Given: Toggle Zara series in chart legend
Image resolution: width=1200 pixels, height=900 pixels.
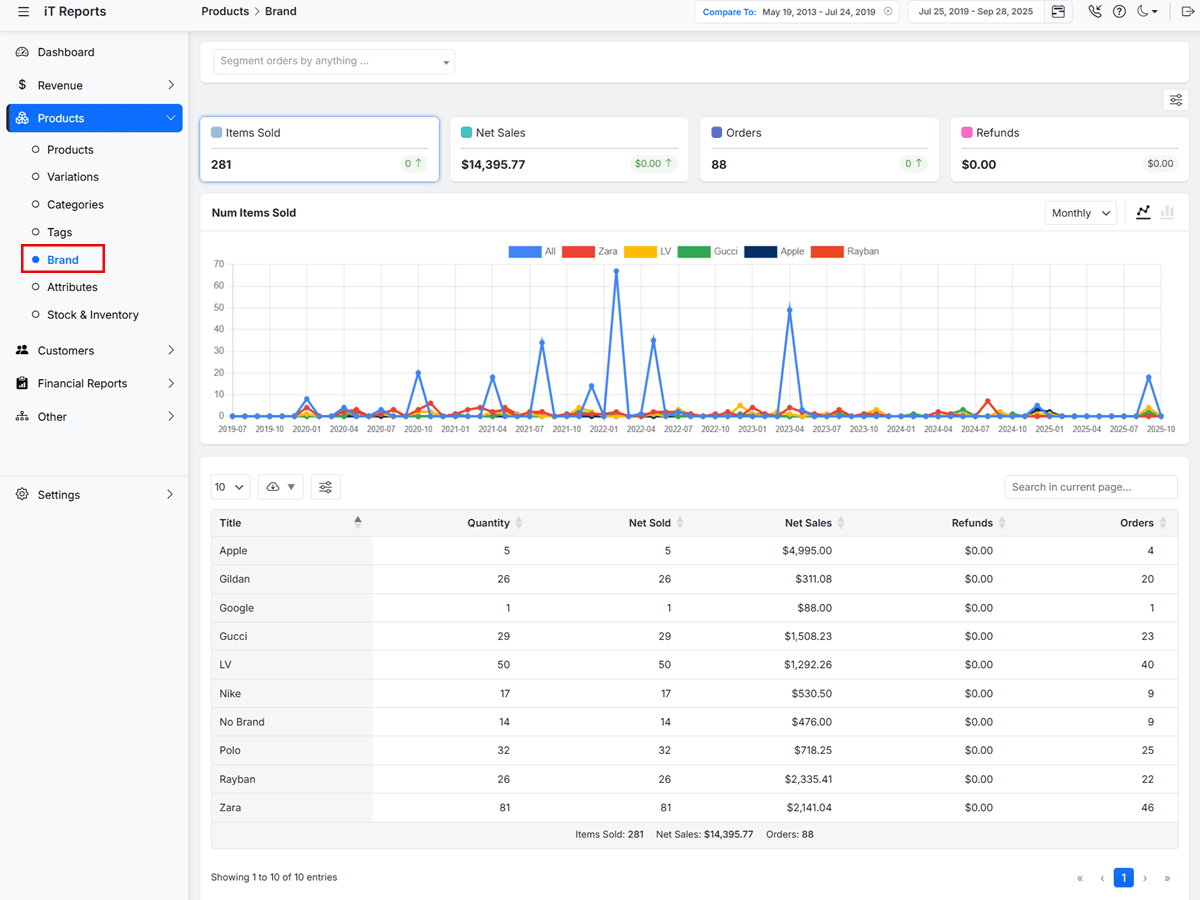Looking at the screenshot, I should [590, 252].
